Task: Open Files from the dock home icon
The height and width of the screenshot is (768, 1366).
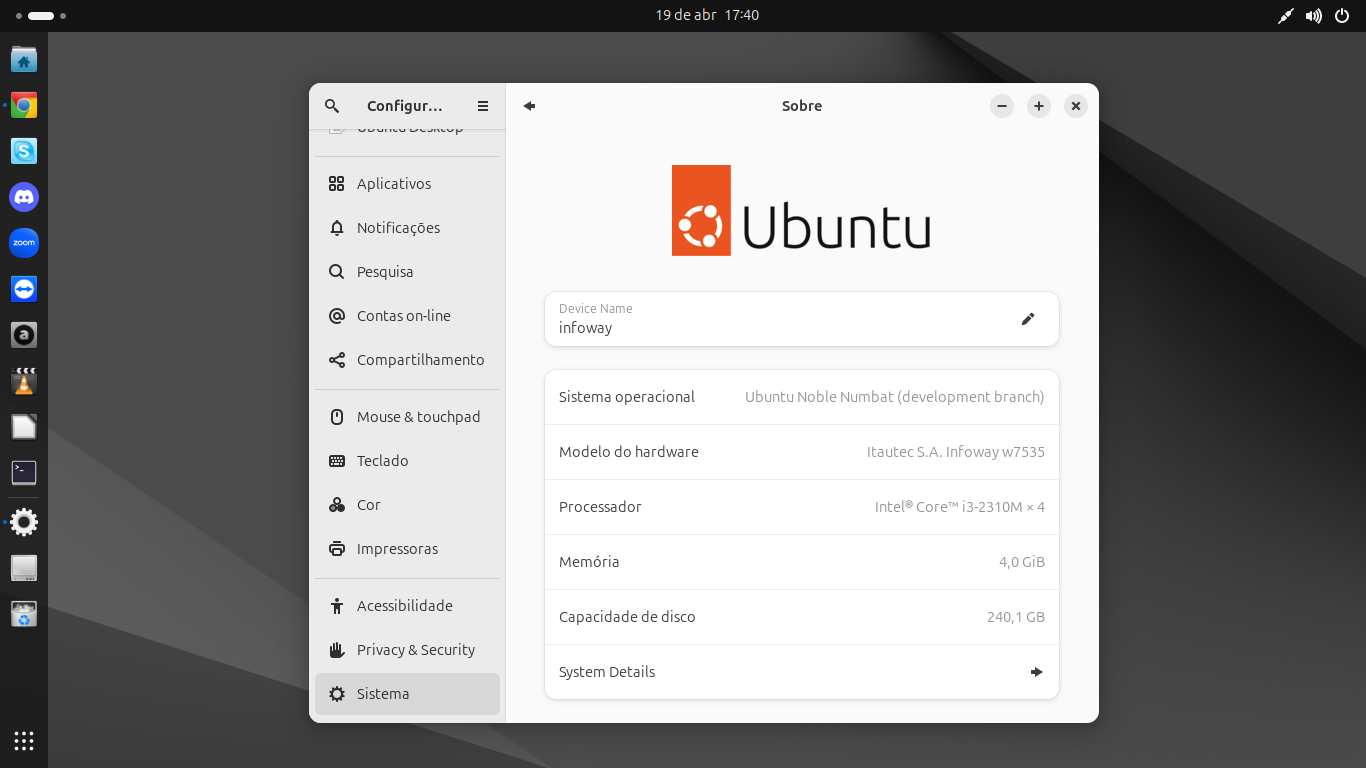Action: point(24,60)
